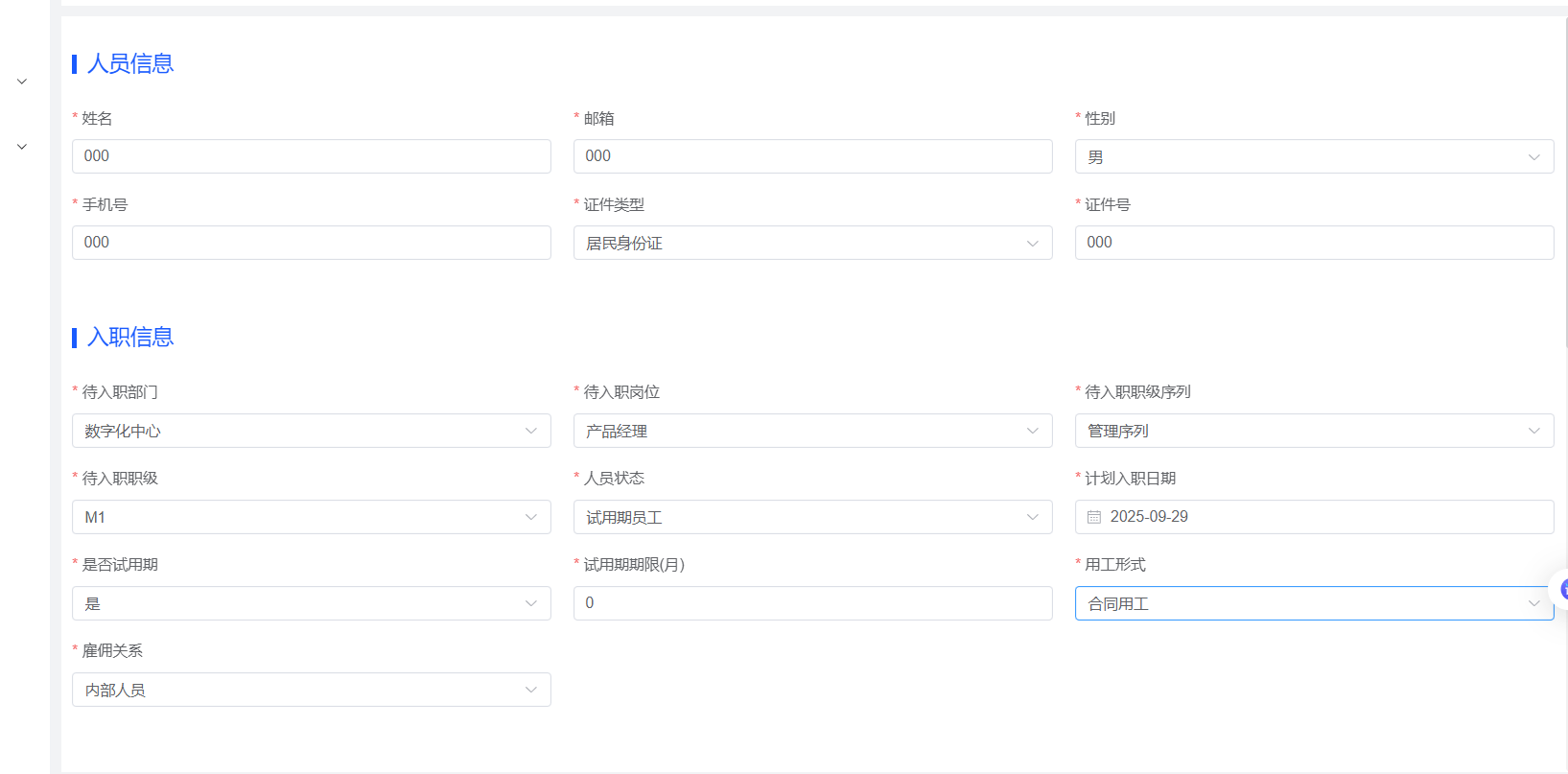Open the 待入职职级序列 dropdown showing 管理序列
Screen dimensions: 1568x774
pyautogui.click(x=1314, y=431)
